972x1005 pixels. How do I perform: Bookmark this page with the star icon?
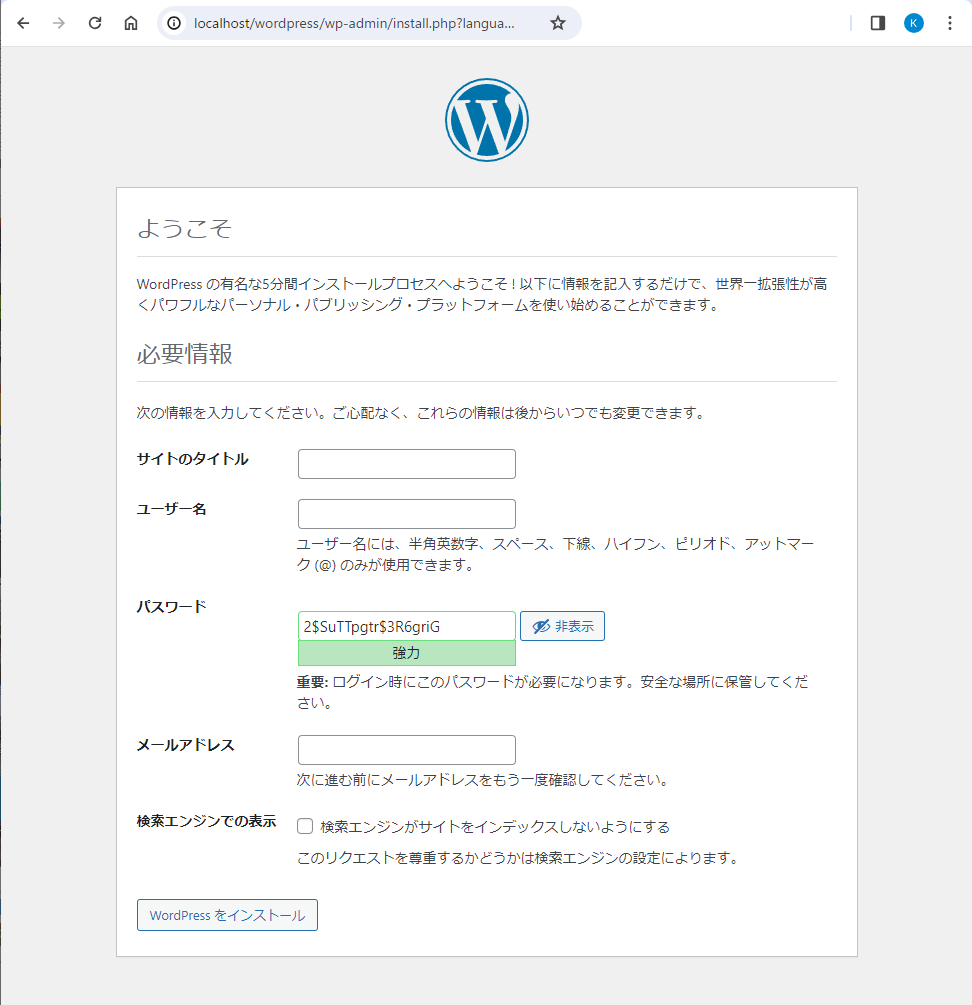point(558,23)
